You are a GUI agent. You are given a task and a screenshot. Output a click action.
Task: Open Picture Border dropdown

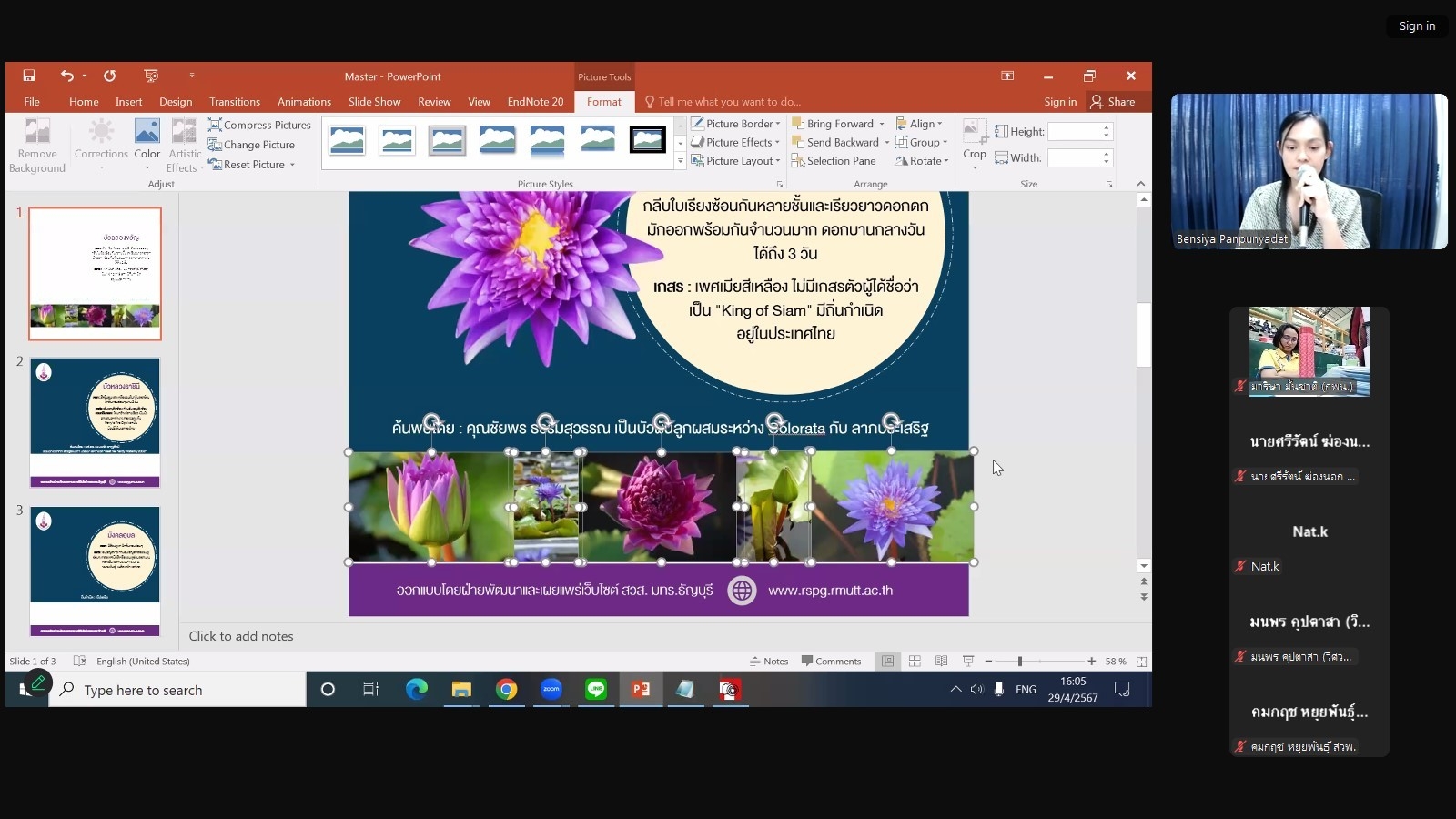coord(735,124)
